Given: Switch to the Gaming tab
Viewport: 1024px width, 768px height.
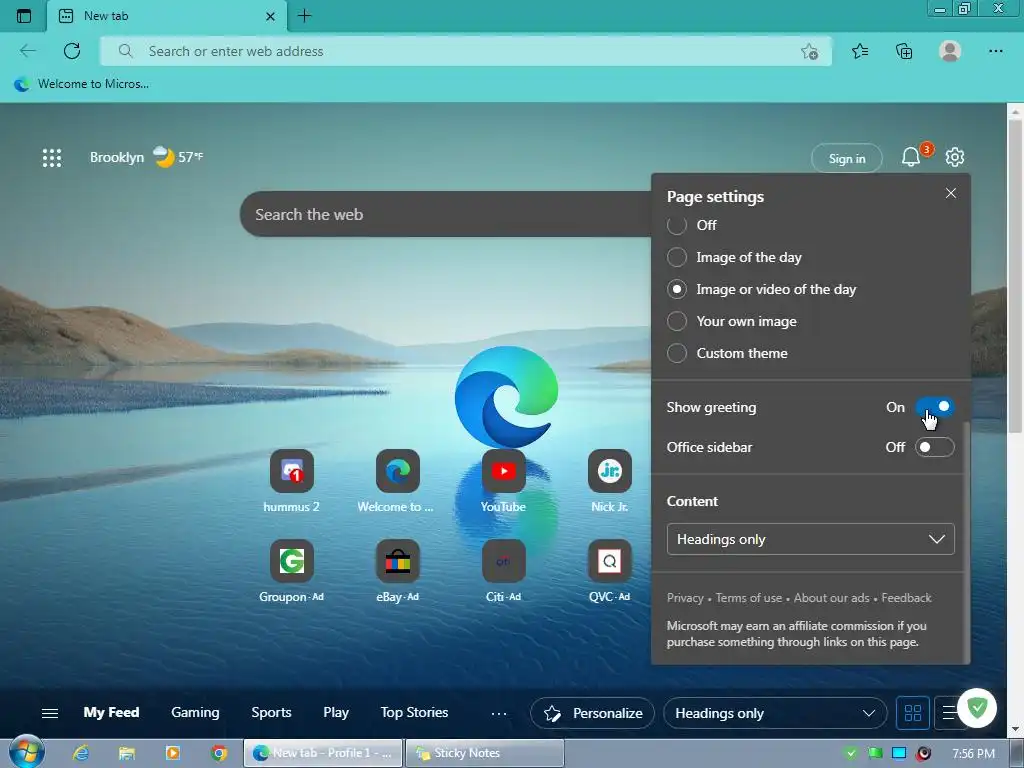Looking at the screenshot, I should click(x=195, y=712).
